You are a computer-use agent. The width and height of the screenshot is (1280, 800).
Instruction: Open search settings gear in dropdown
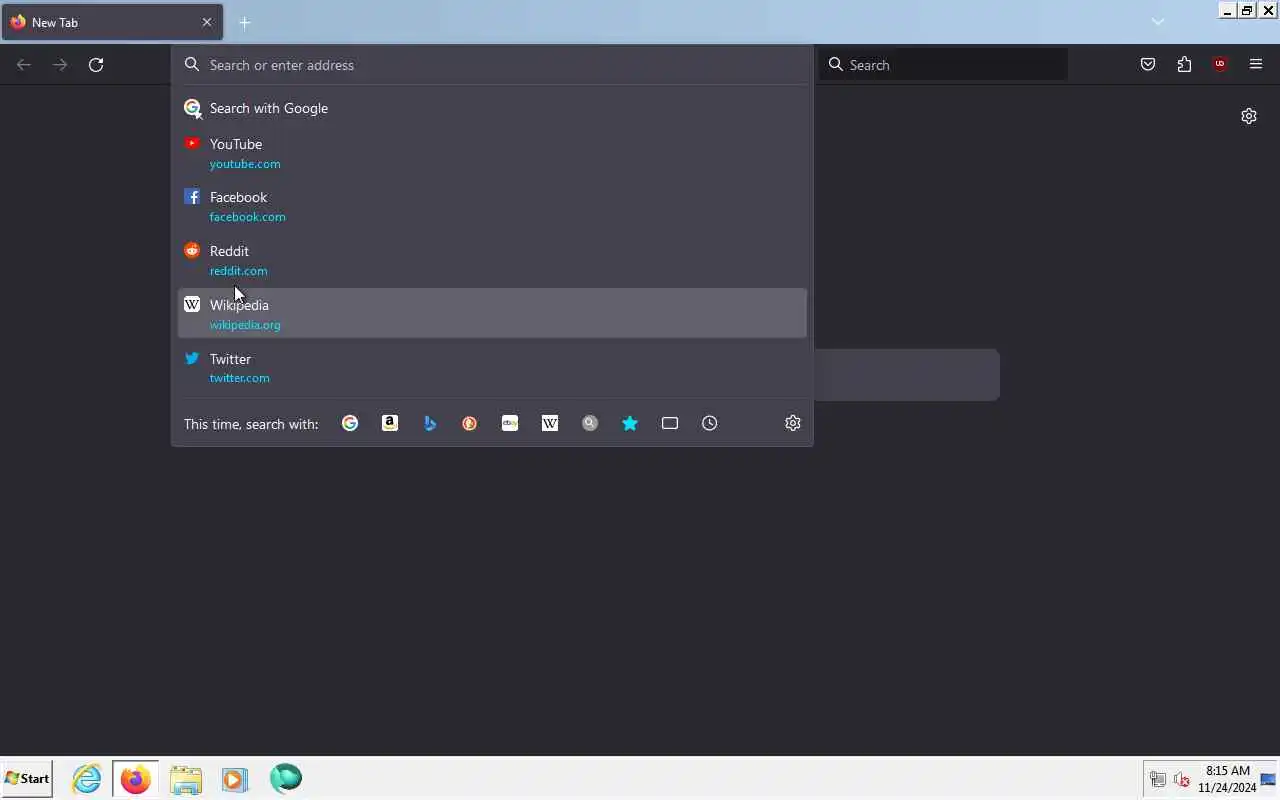click(x=793, y=423)
